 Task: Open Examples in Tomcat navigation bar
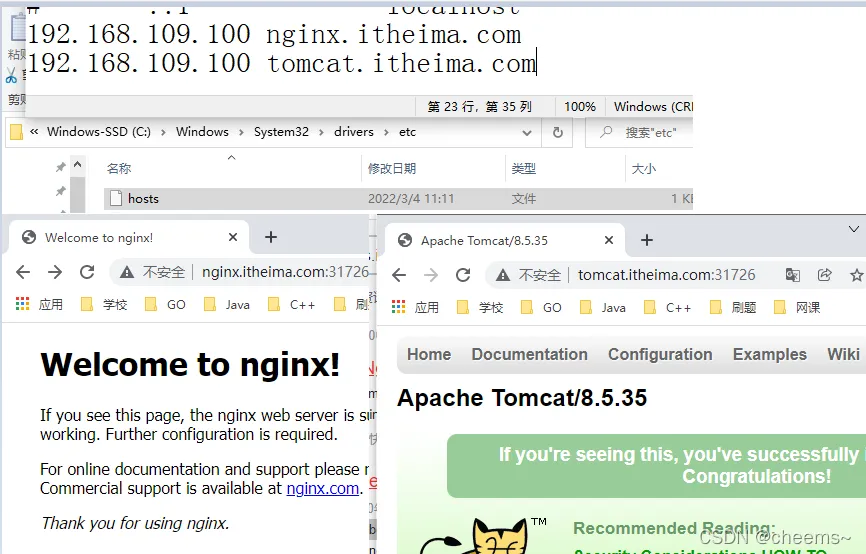pos(769,355)
